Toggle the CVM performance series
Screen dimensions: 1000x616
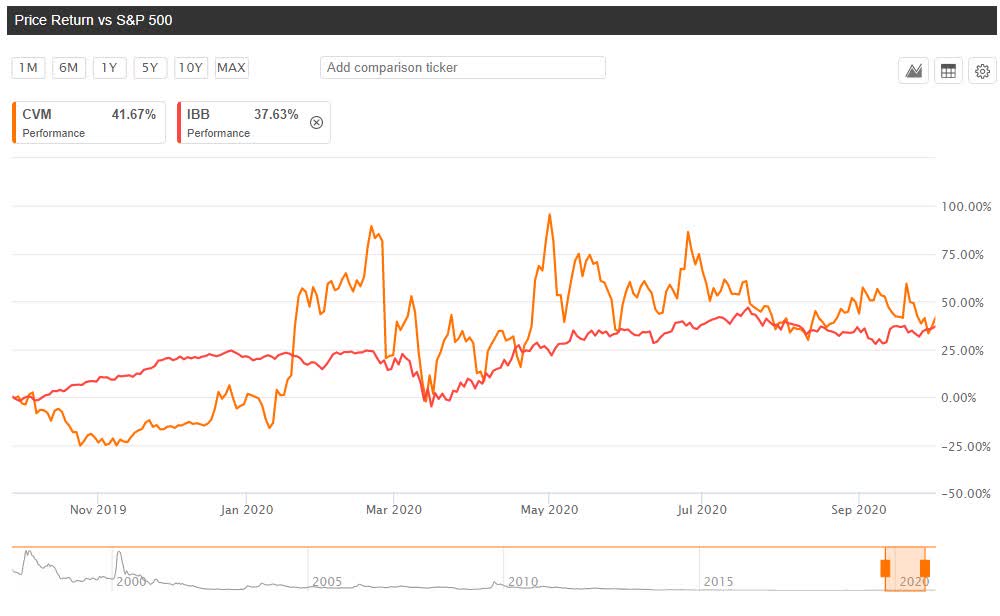(88, 123)
